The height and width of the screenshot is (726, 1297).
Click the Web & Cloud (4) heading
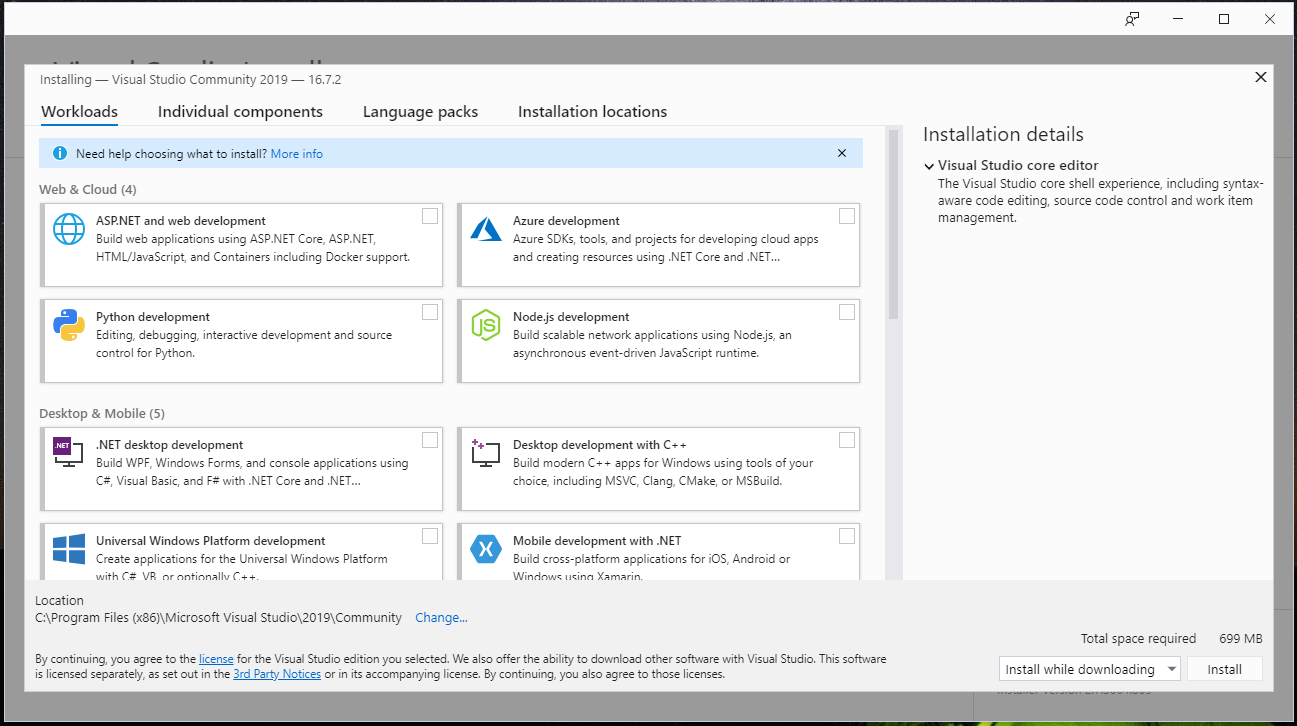tap(88, 189)
